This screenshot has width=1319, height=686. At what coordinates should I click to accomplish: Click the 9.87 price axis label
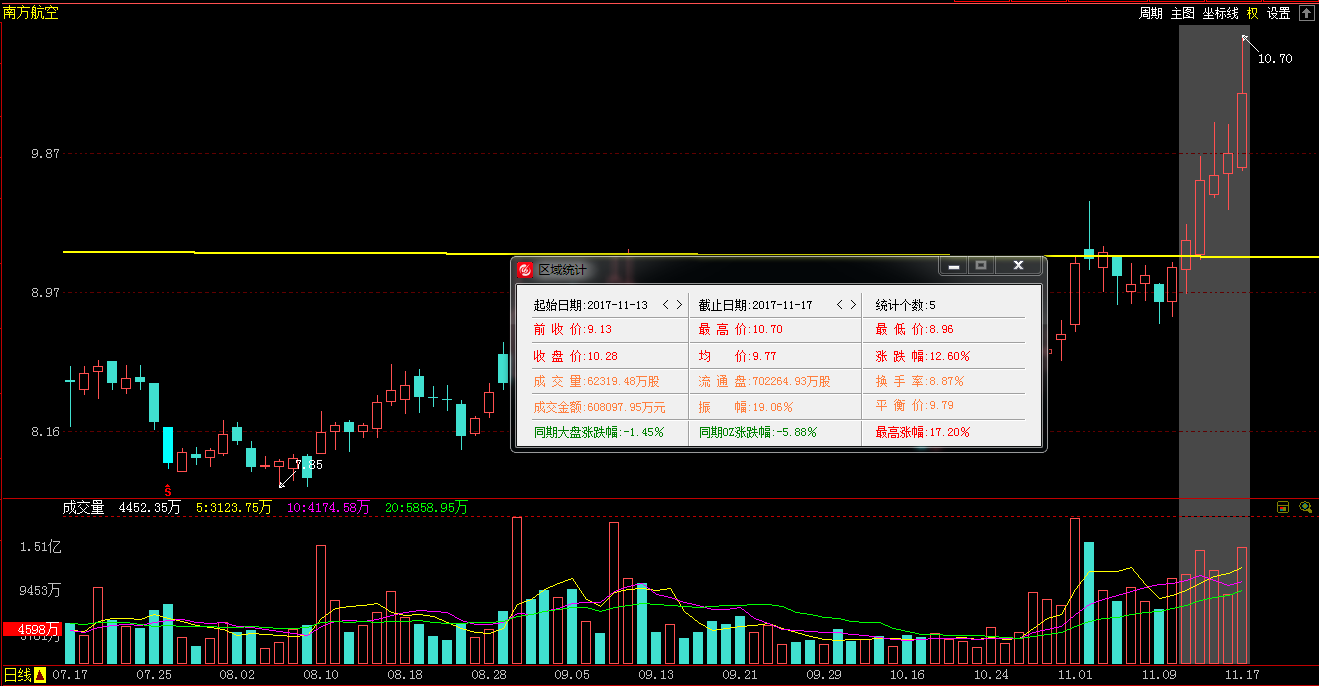46,154
